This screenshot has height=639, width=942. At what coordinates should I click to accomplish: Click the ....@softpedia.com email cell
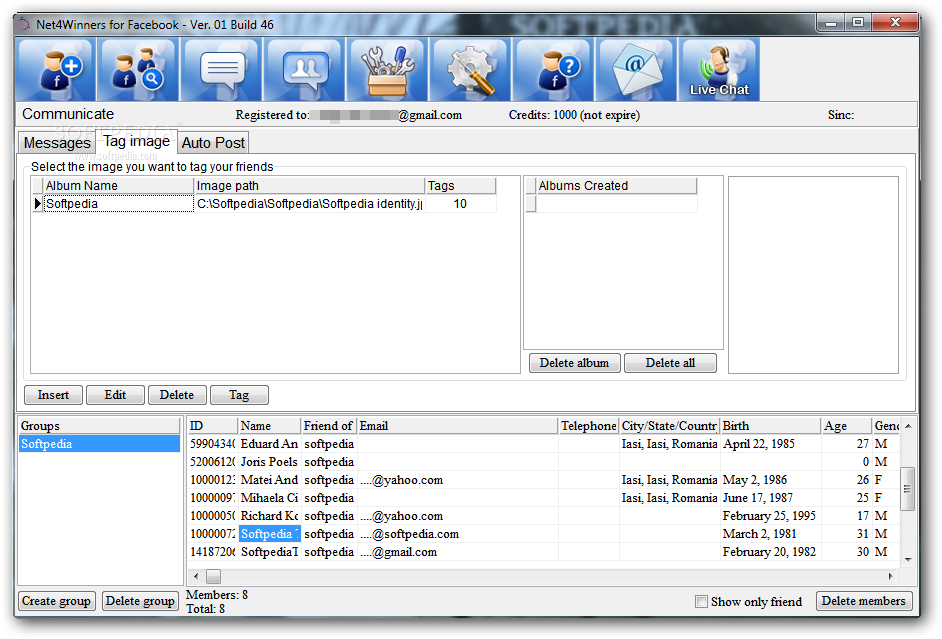(458, 534)
